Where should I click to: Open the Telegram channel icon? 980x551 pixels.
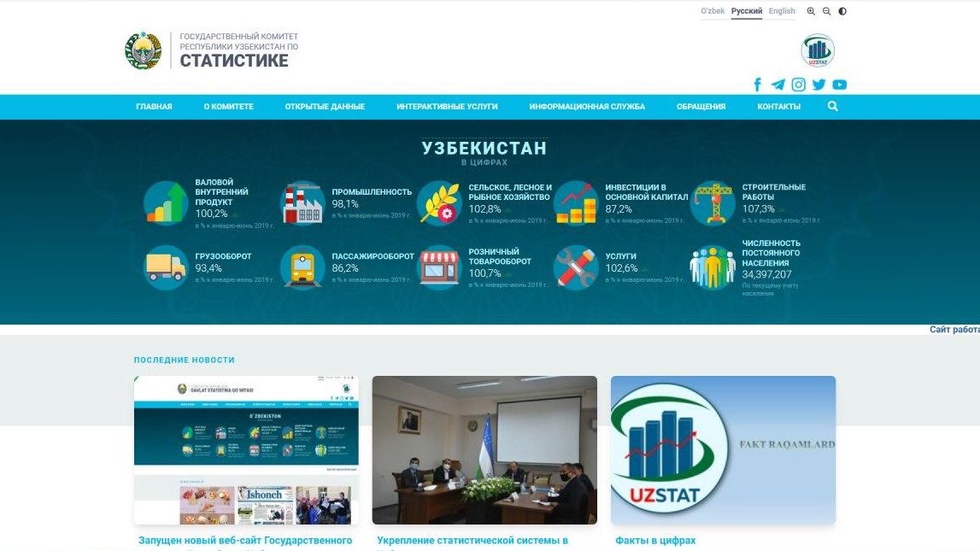click(x=778, y=85)
